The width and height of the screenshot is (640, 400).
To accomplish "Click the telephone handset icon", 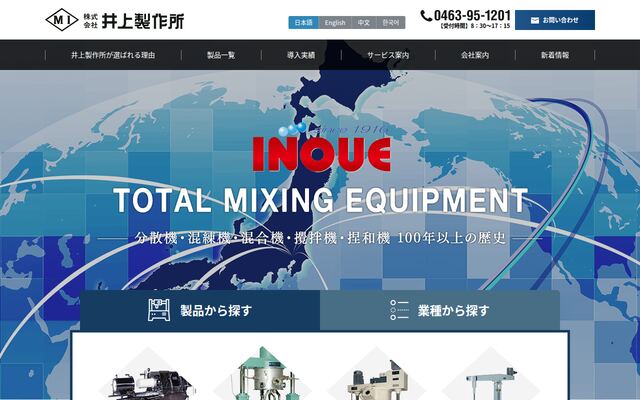I will [x=426, y=16].
